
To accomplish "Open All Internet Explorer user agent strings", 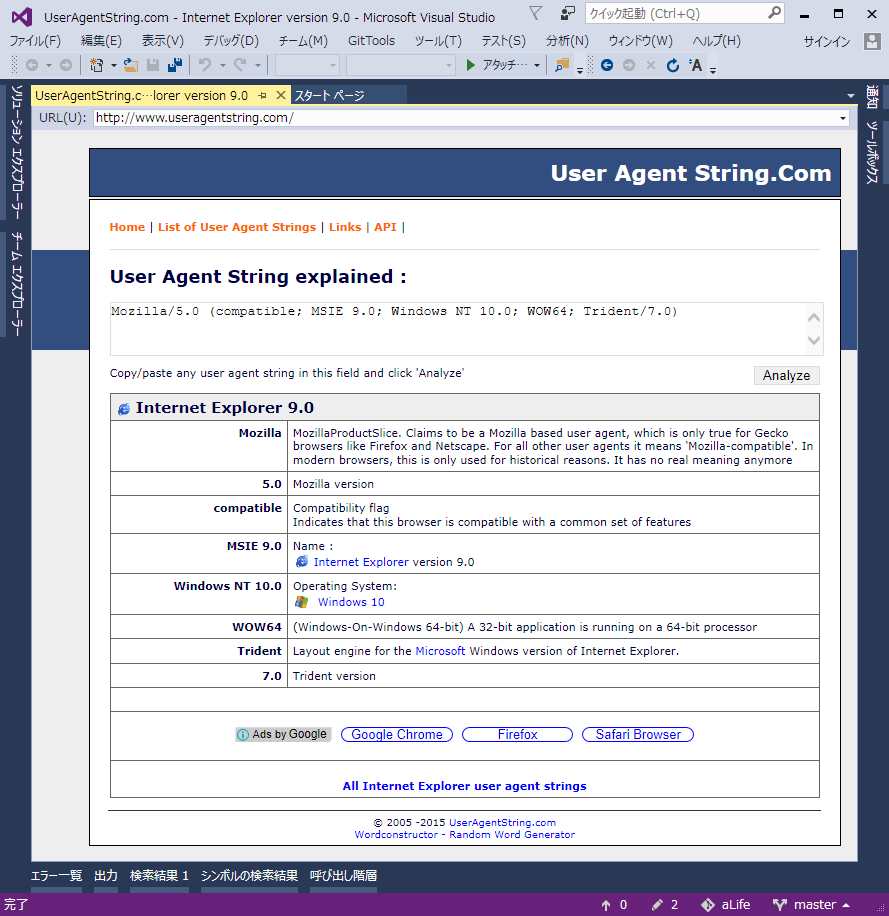I will click(464, 786).
